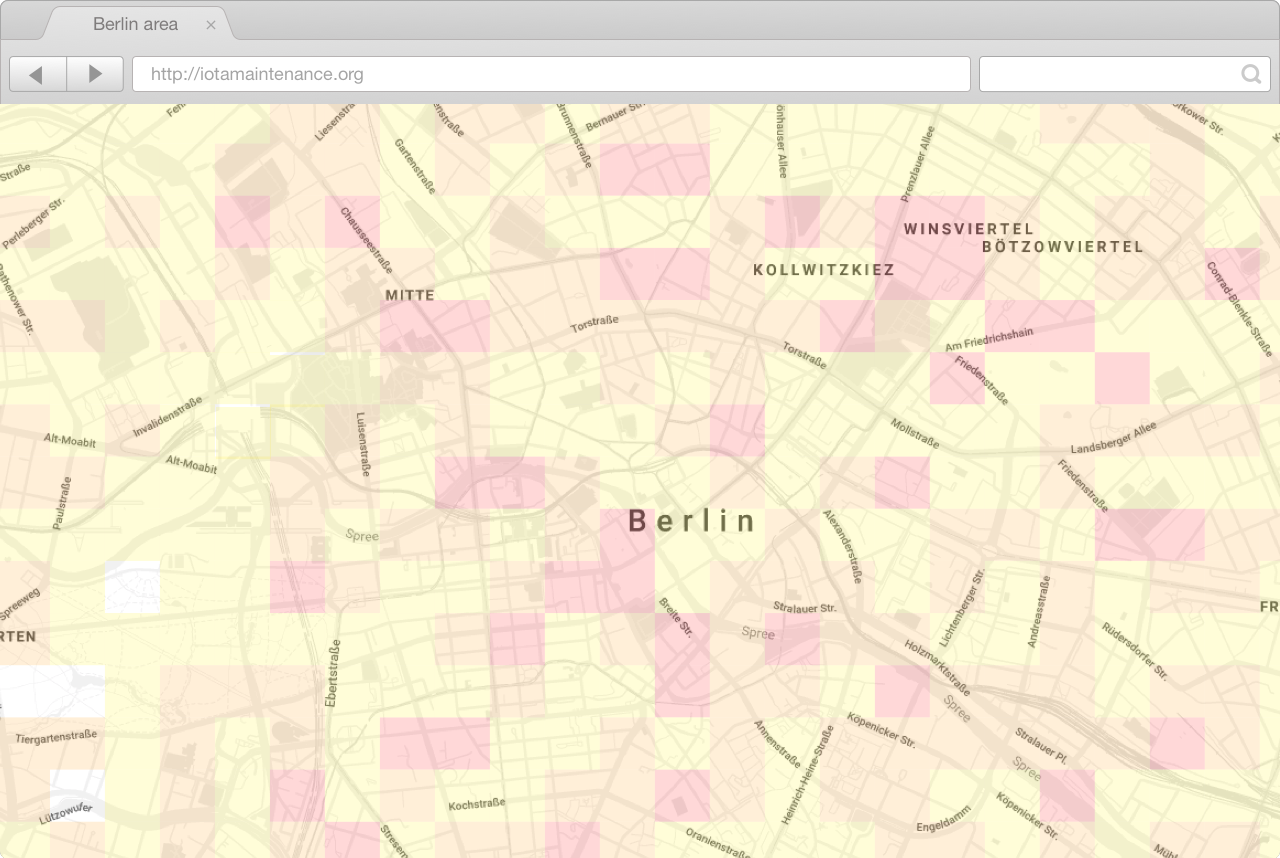Focus the URL address bar

pyautogui.click(x=551, y=74)
